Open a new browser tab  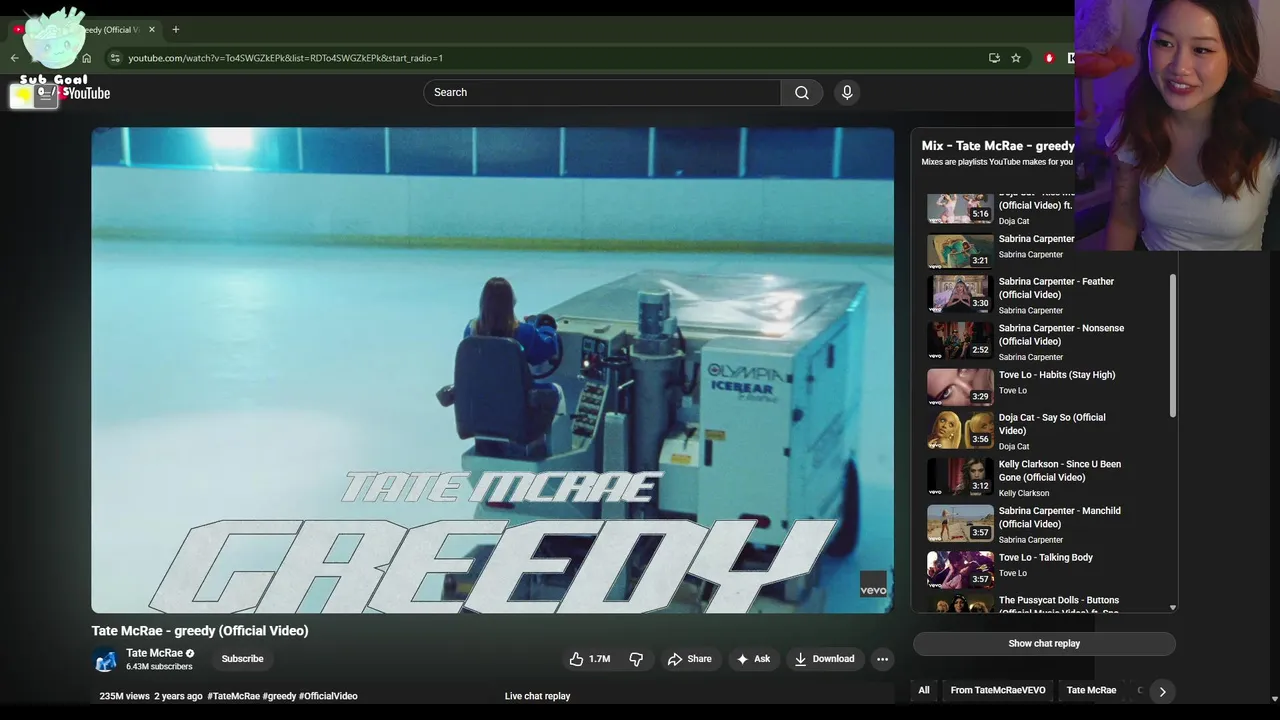coord(176,29)
